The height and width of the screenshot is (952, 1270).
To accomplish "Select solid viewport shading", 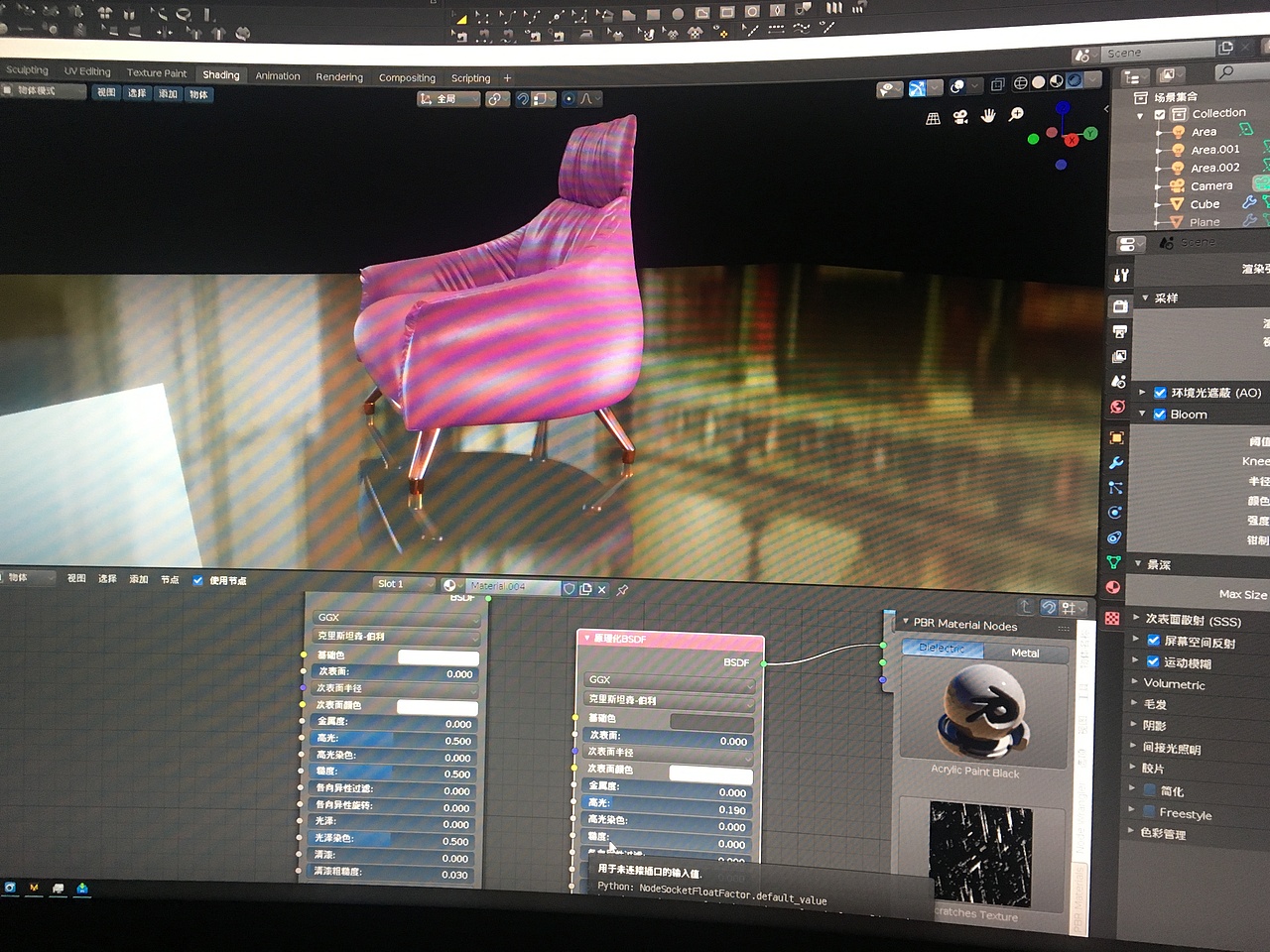I will click(x=1038, y=82).
